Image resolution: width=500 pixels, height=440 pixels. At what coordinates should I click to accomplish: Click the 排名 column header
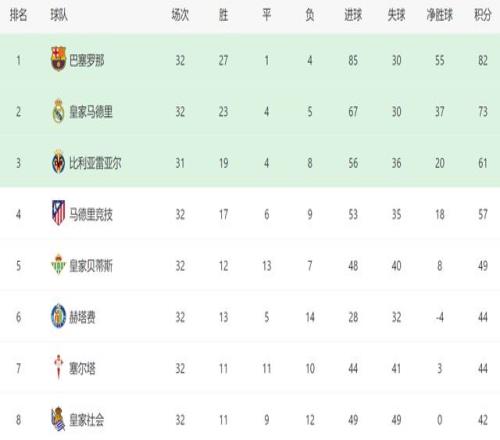coord(18,15)
